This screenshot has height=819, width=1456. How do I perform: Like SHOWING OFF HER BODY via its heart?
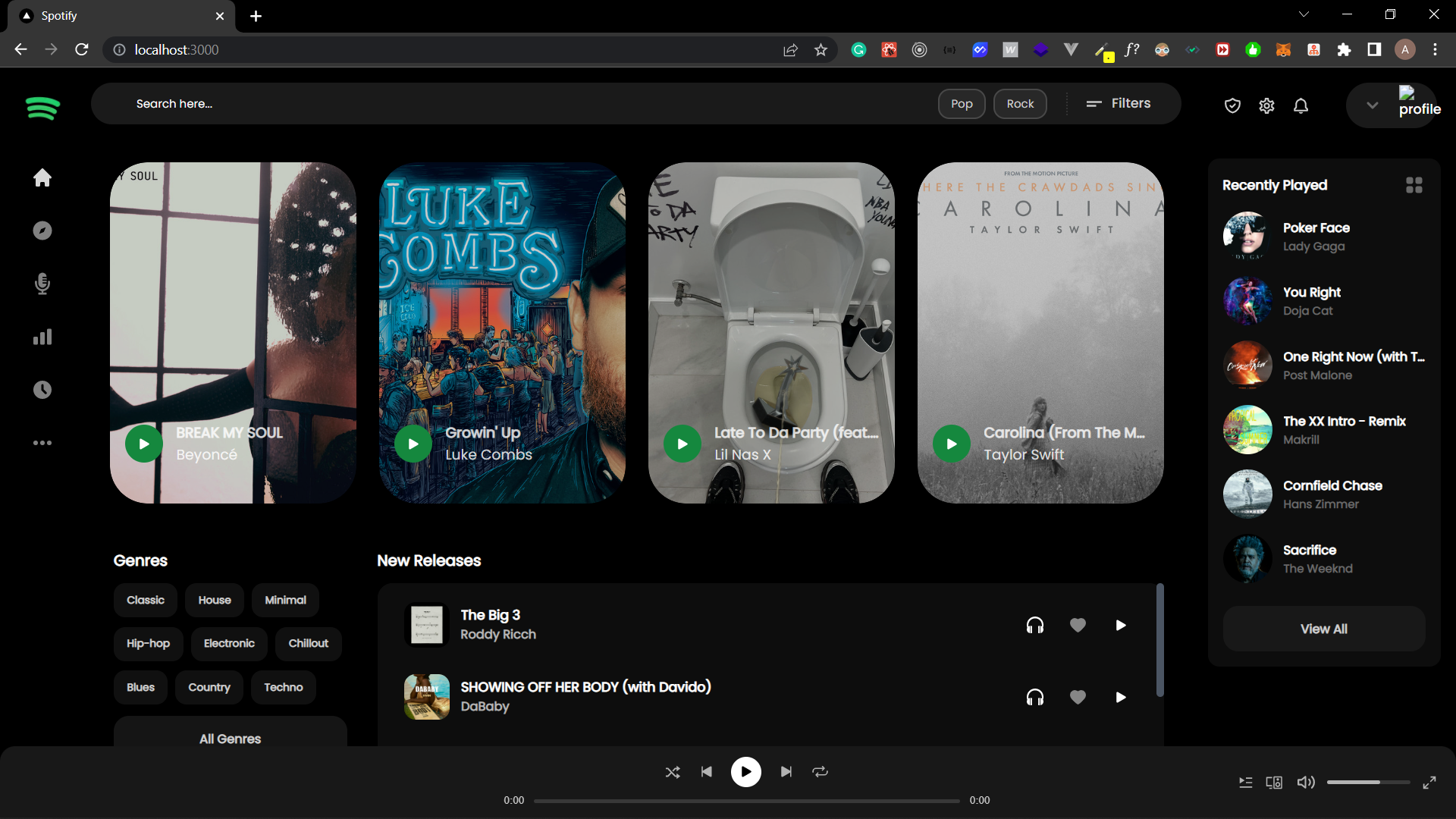pos(1078,697)
